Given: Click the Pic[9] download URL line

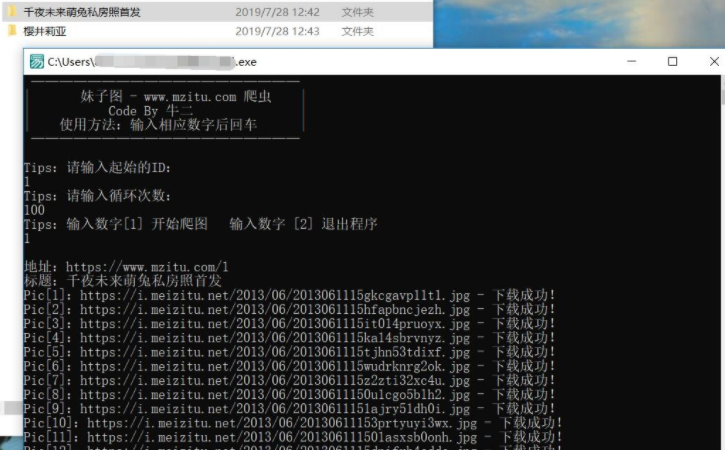Looking at the screenshot, I should pos(289,409).
